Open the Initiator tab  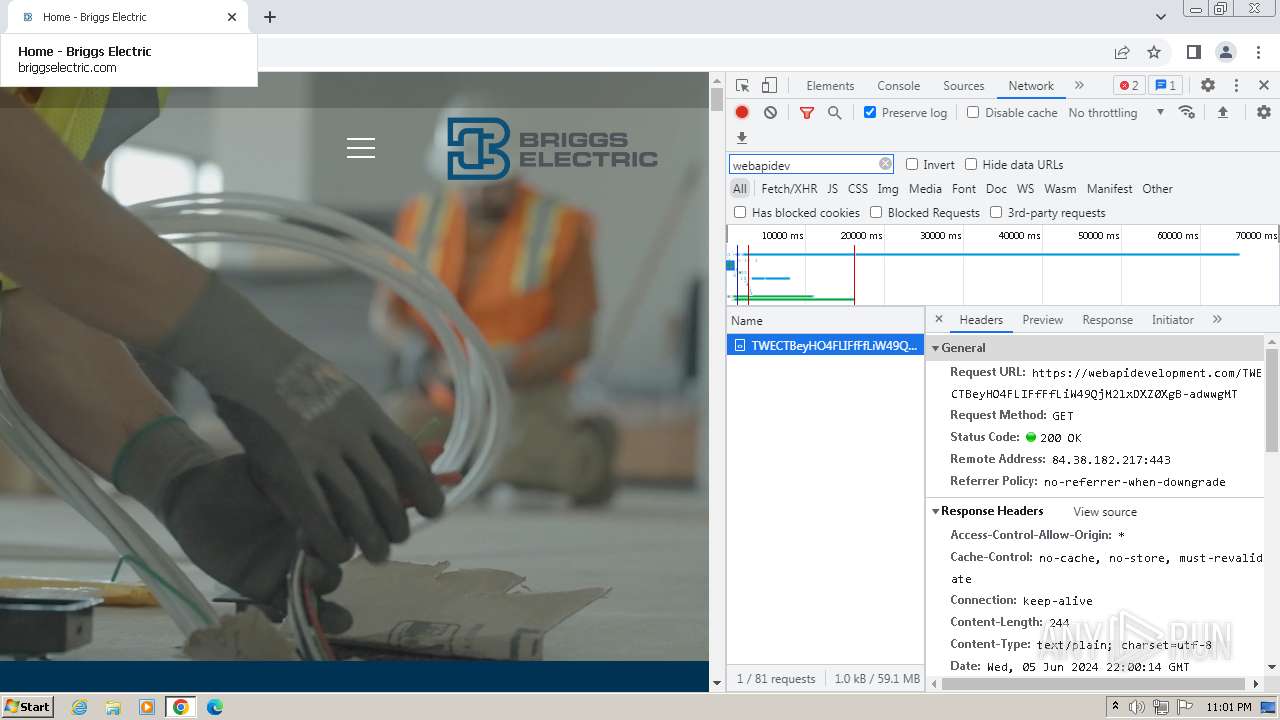pyautogui.click(x=1172, y=320)
